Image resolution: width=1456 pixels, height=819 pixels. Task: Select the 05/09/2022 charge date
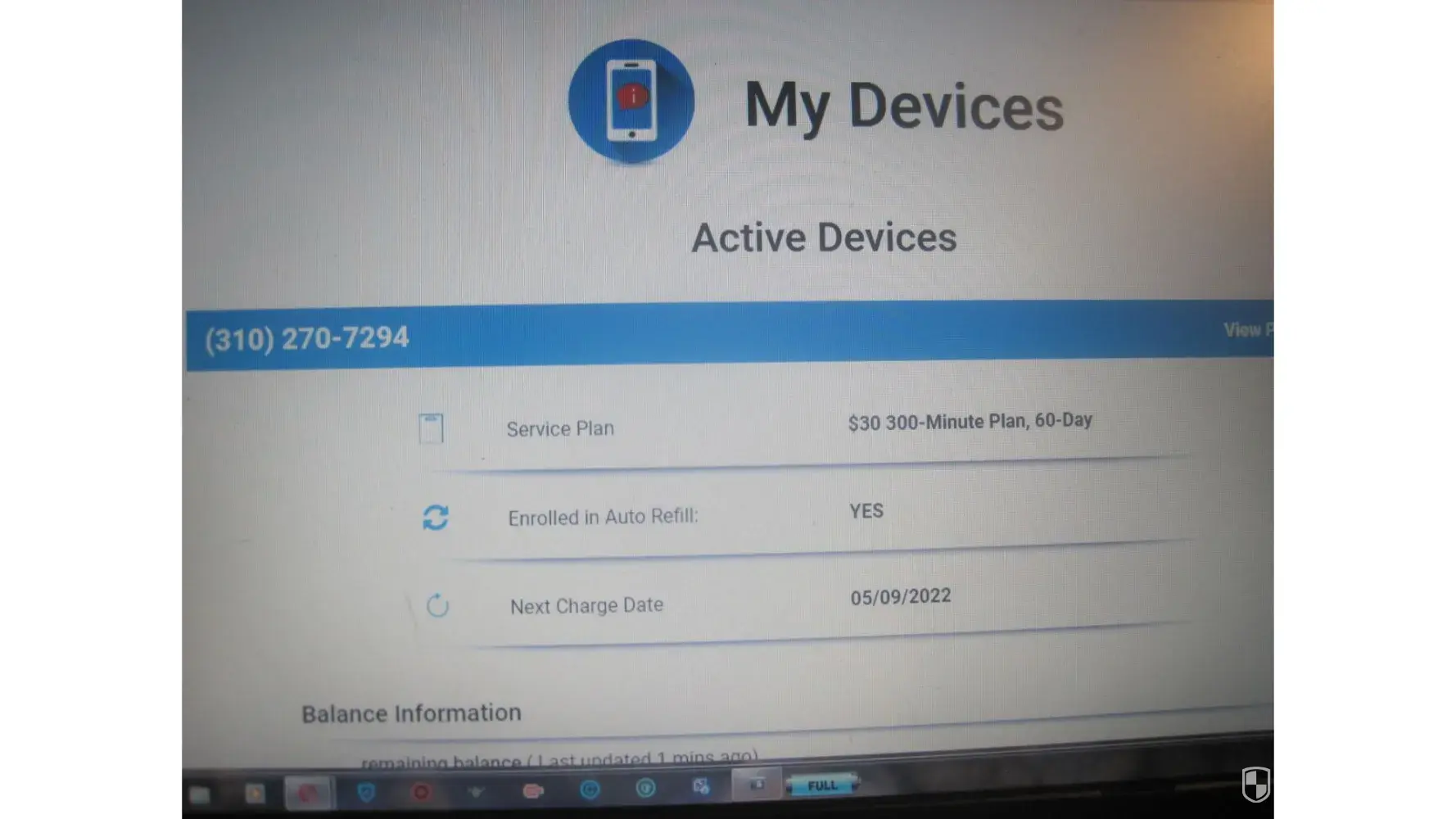coord(901,596)
